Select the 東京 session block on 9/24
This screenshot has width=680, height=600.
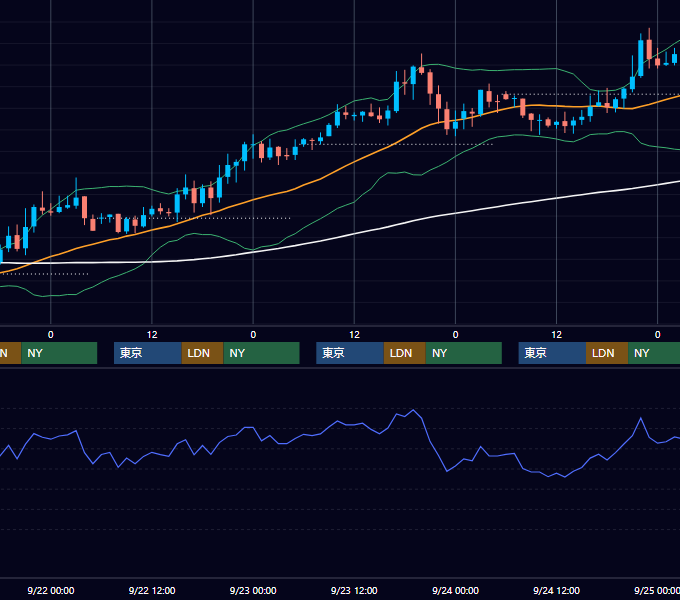pyautogui.click(x=552, y=353)
